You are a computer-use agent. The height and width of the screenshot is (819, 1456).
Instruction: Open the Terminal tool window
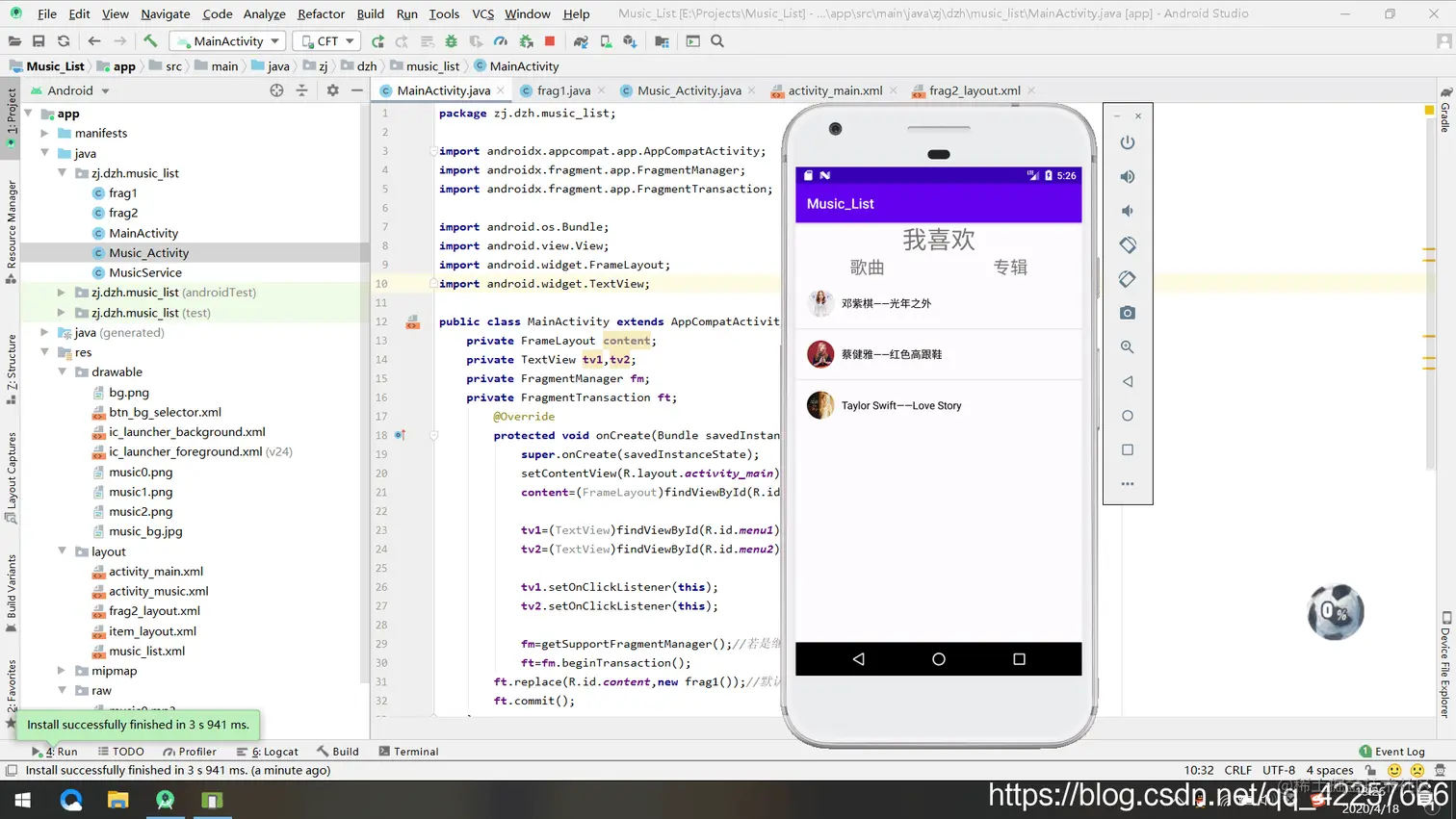tap(408, 752)
